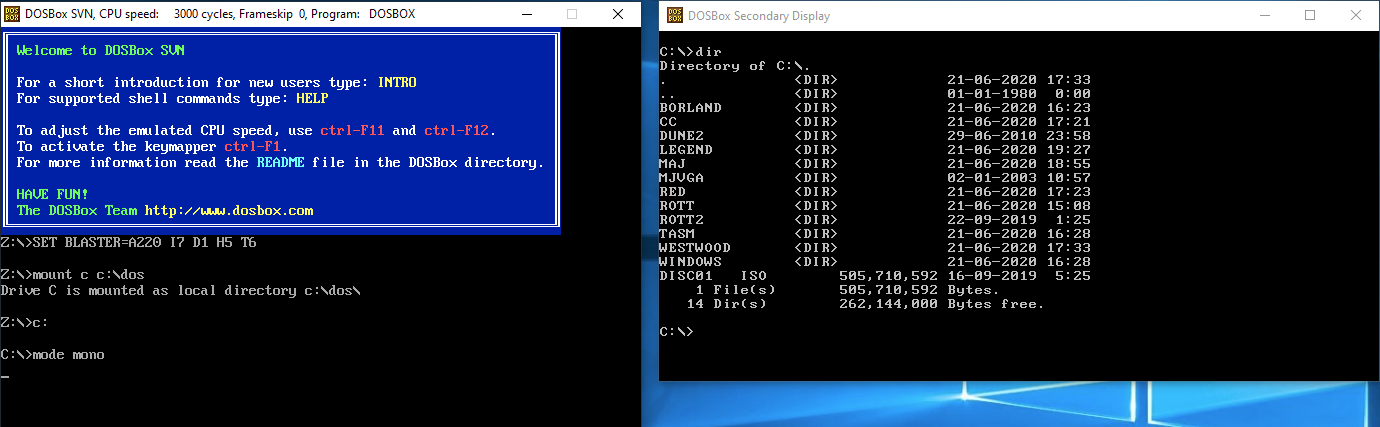Click the DOSBox Secondary Display title text
This screenshot has width=1380, height=427.
tap(761, 16)
